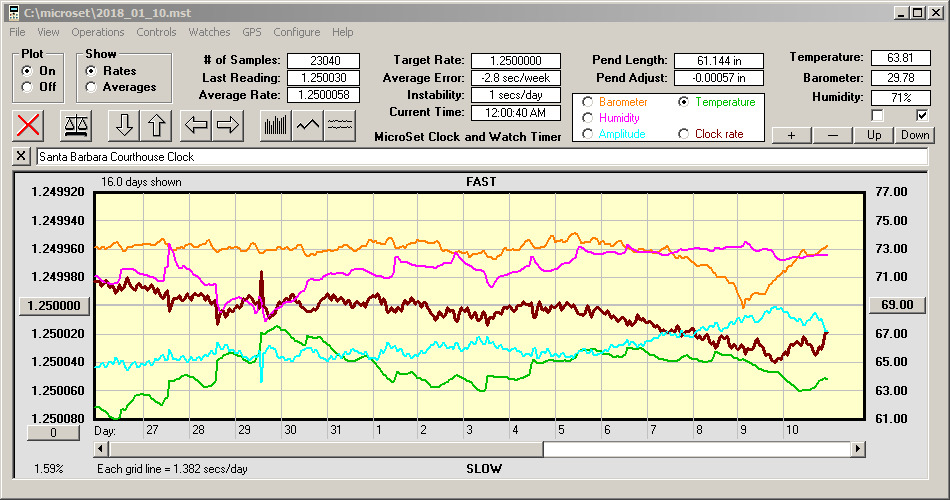
Task: Click the Santa Barbara Courthouse Clock text field
Action: 480,157
